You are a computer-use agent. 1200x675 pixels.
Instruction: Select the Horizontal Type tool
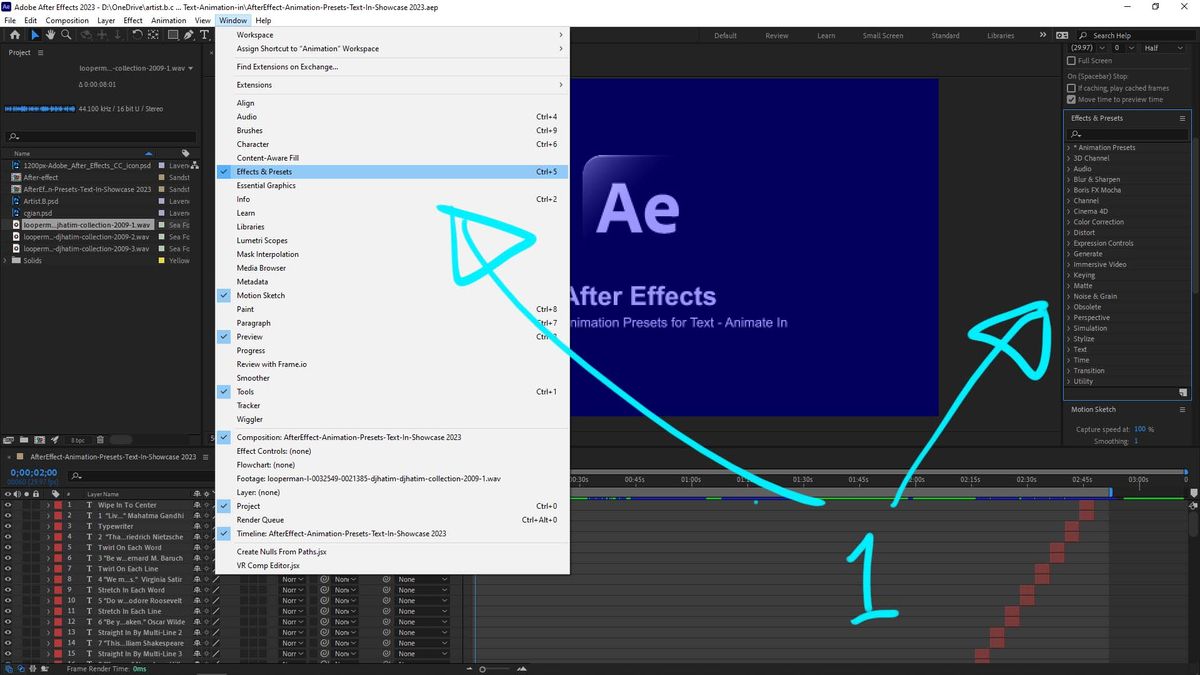(205, 34)
